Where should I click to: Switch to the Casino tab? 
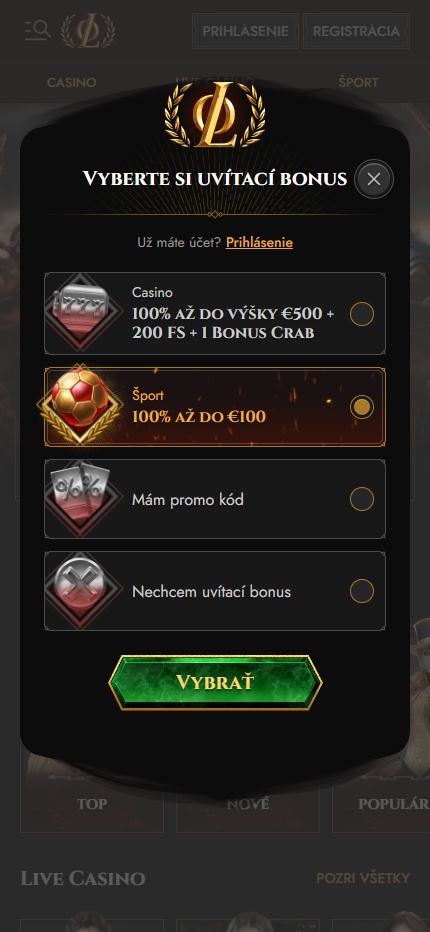[x=71, y=83]
